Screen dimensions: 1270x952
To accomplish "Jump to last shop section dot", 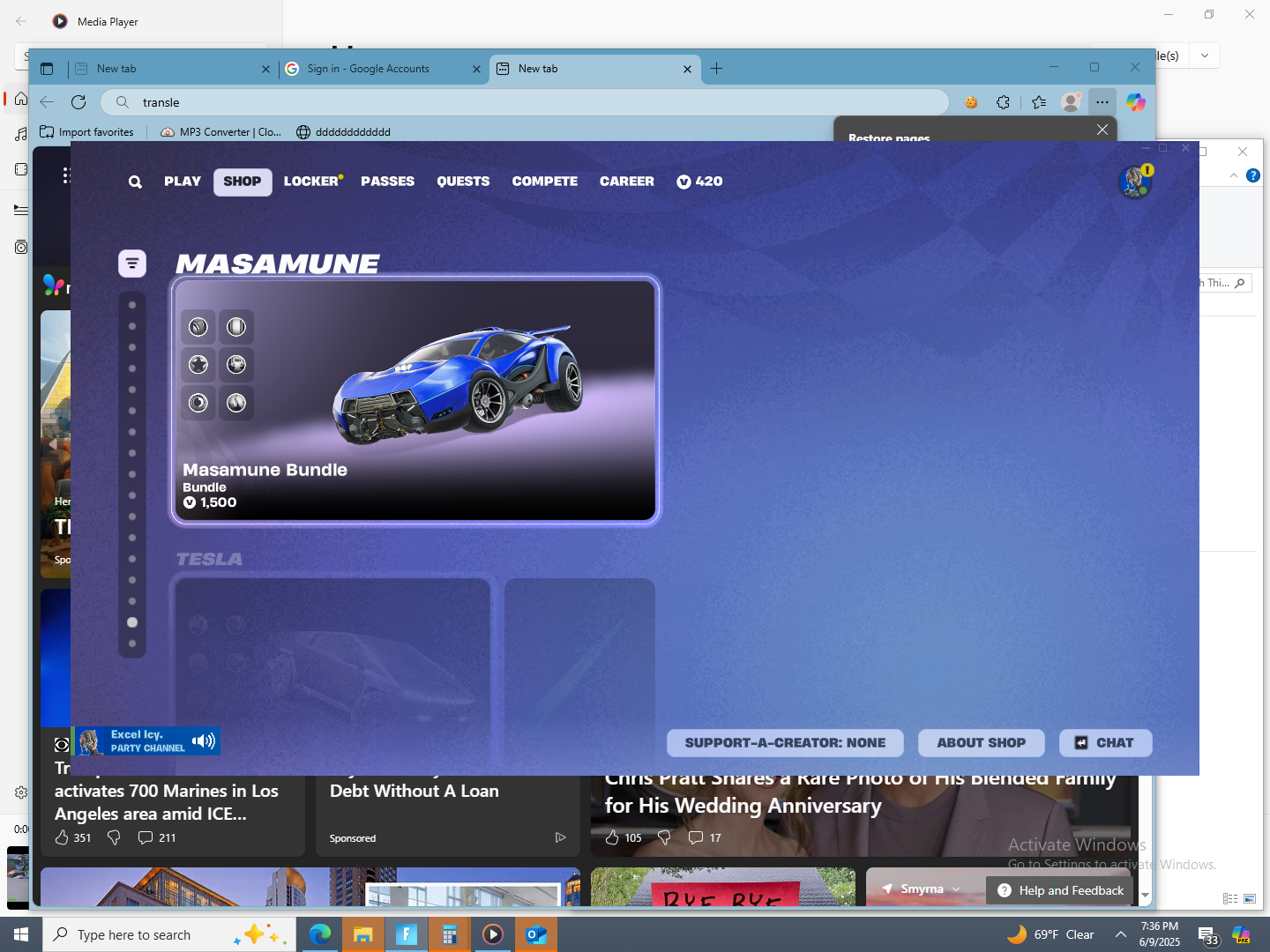I will (132, 643).
